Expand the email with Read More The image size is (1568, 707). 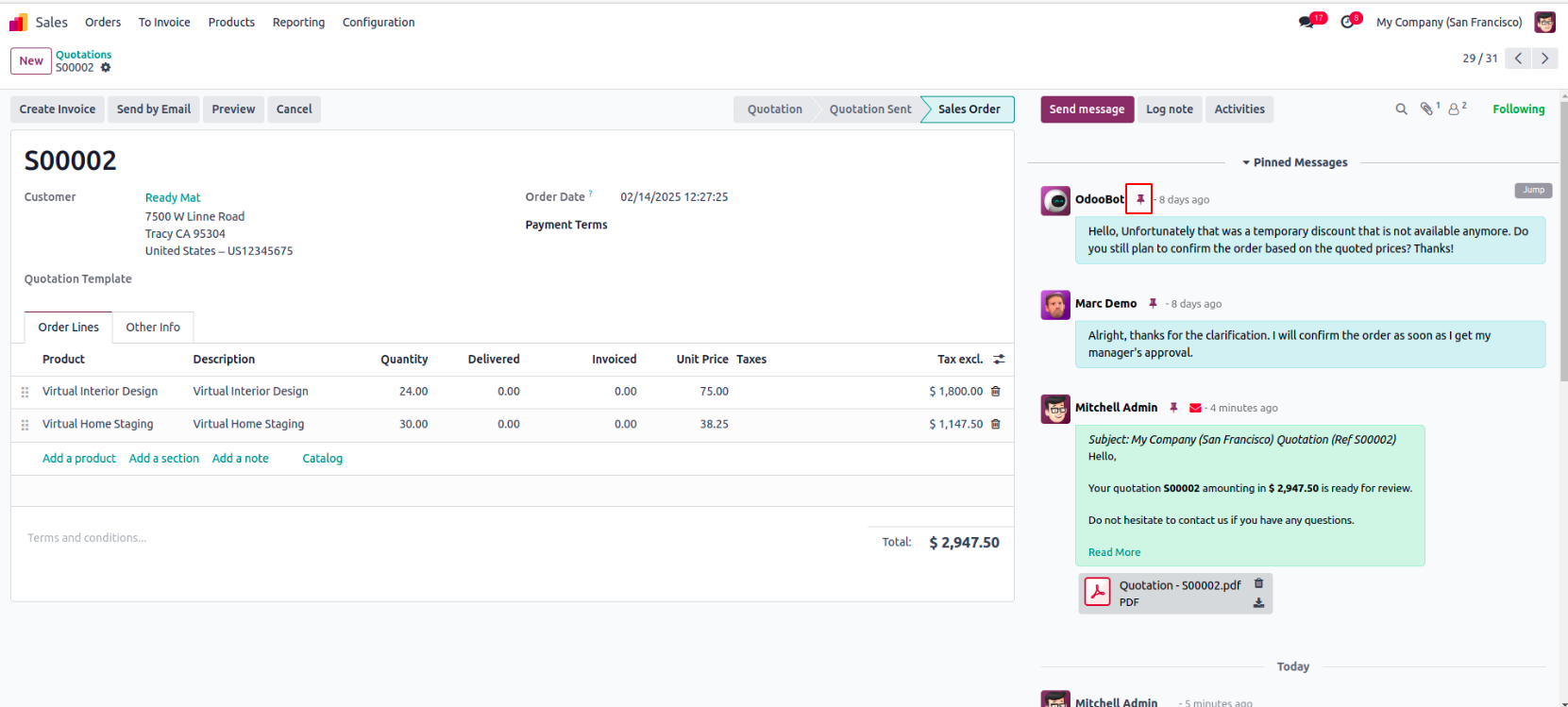click(x=1114, y=552)
